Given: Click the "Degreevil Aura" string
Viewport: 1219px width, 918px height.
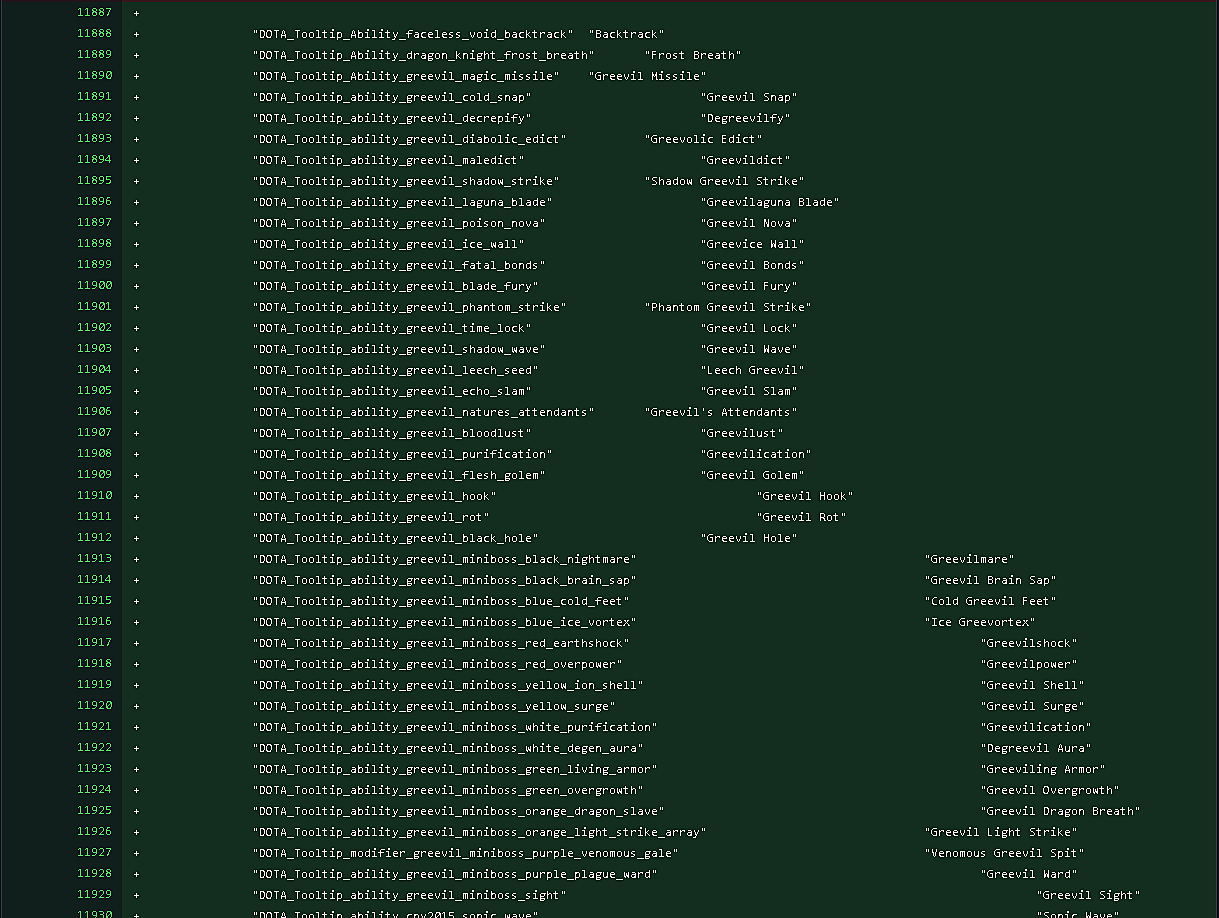Looking at the screenshot, I should point(1035,748).
